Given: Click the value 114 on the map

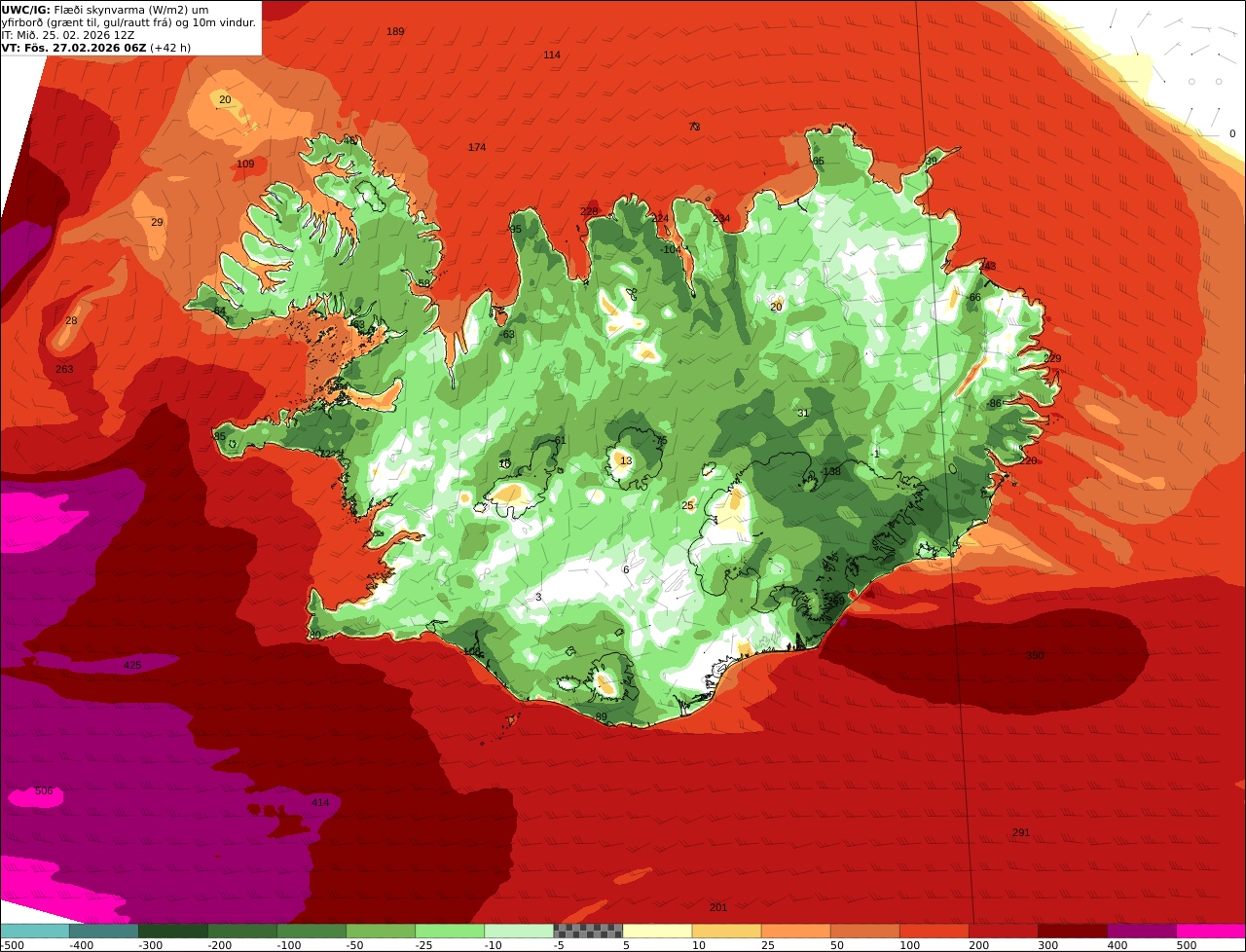Looking at the screenshot, I should (x=552, y=55).
